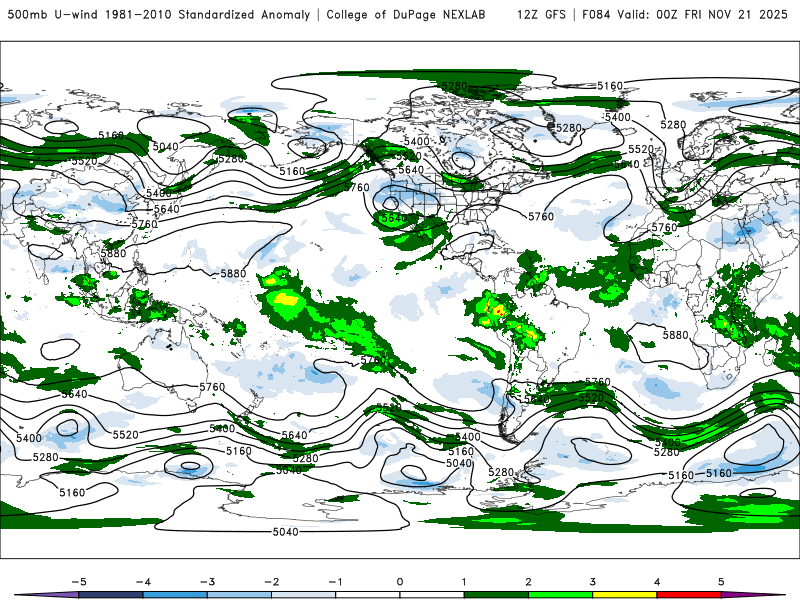Click the colorbar tick label "-3"

[207, 582]
